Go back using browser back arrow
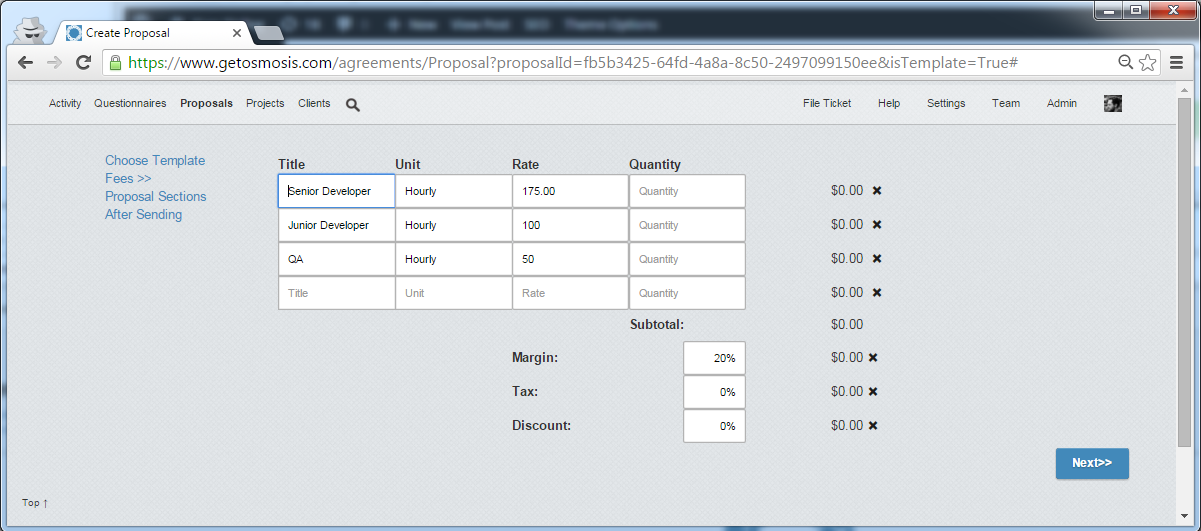 pyautogui.click(x=25, y=62)
